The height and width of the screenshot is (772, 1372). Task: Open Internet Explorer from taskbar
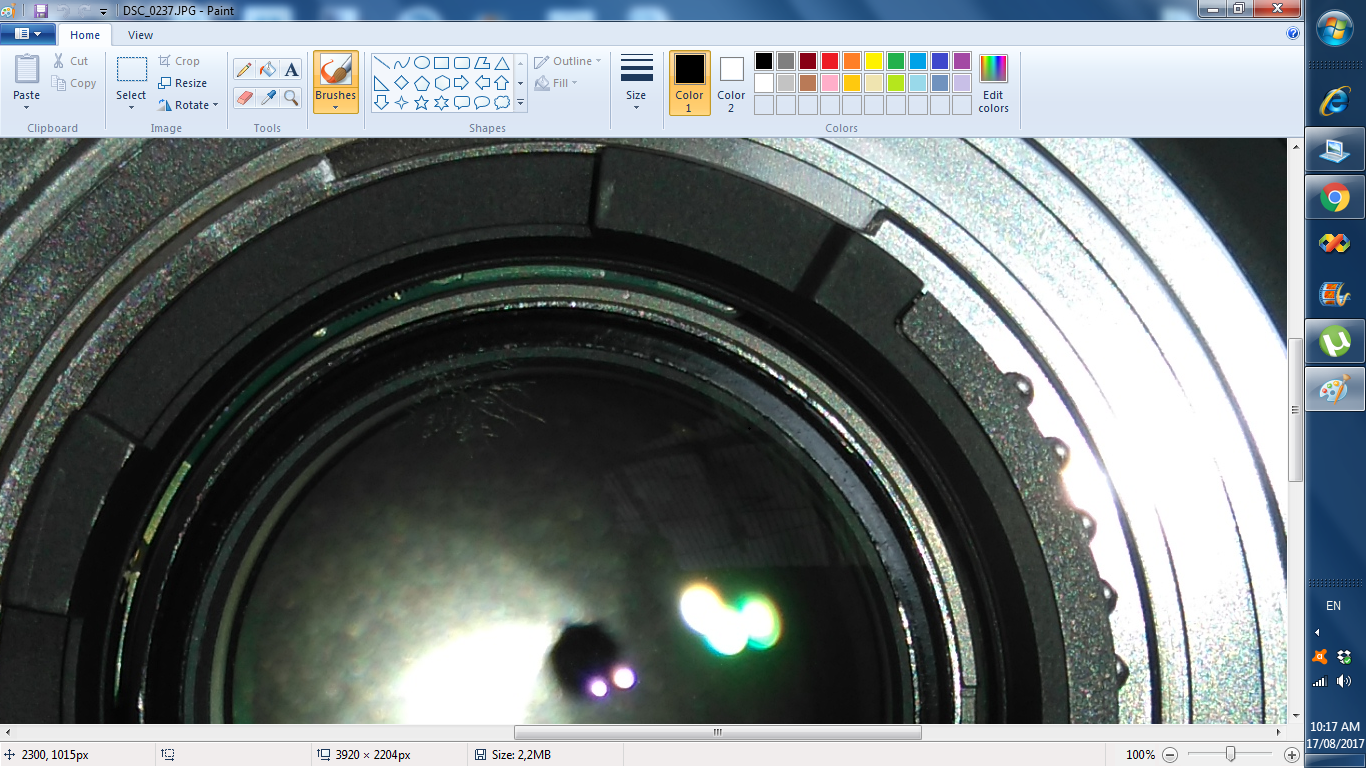tap(1335, 101)
